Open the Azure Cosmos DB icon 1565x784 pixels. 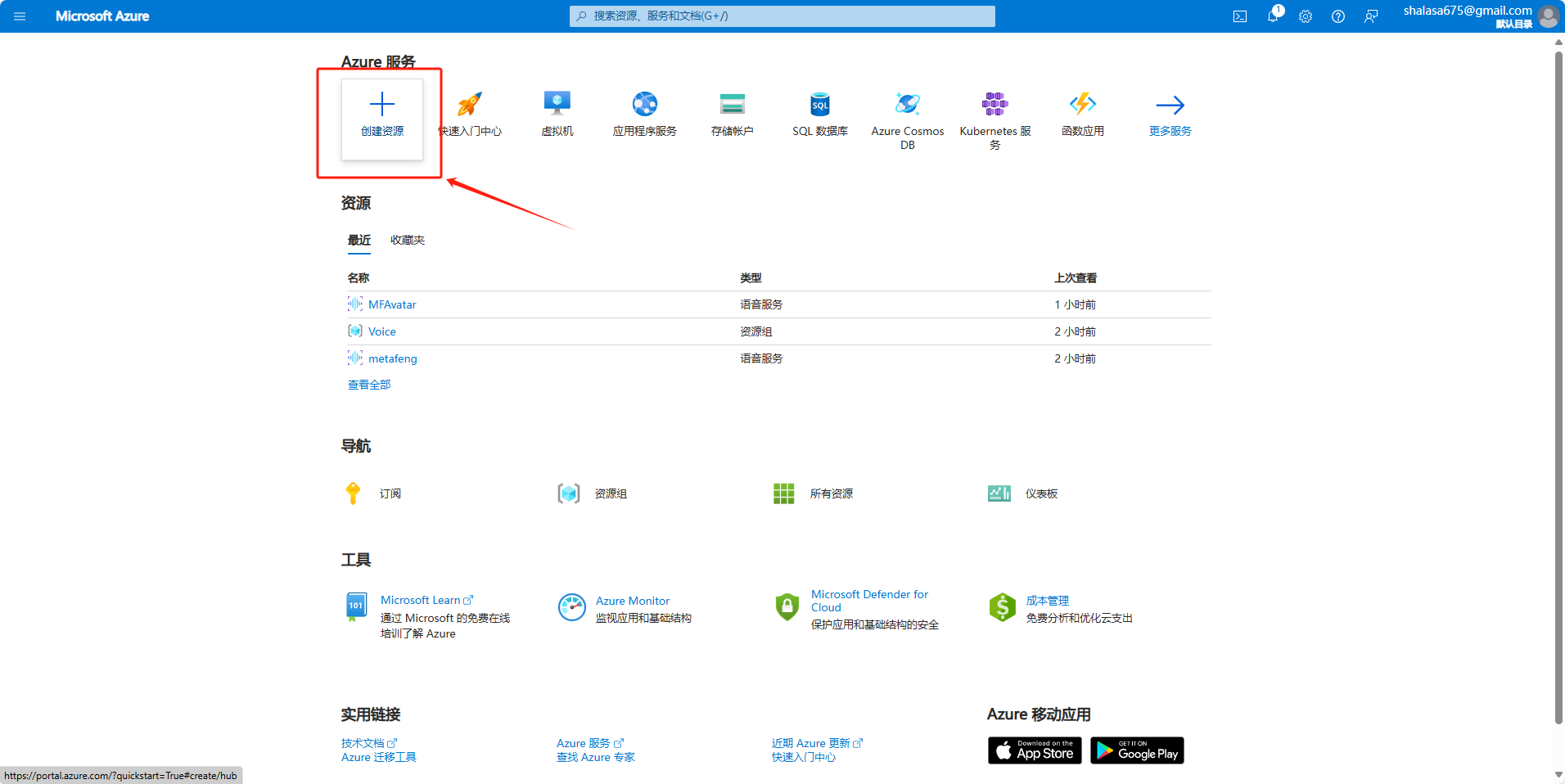tap(908, 104)
